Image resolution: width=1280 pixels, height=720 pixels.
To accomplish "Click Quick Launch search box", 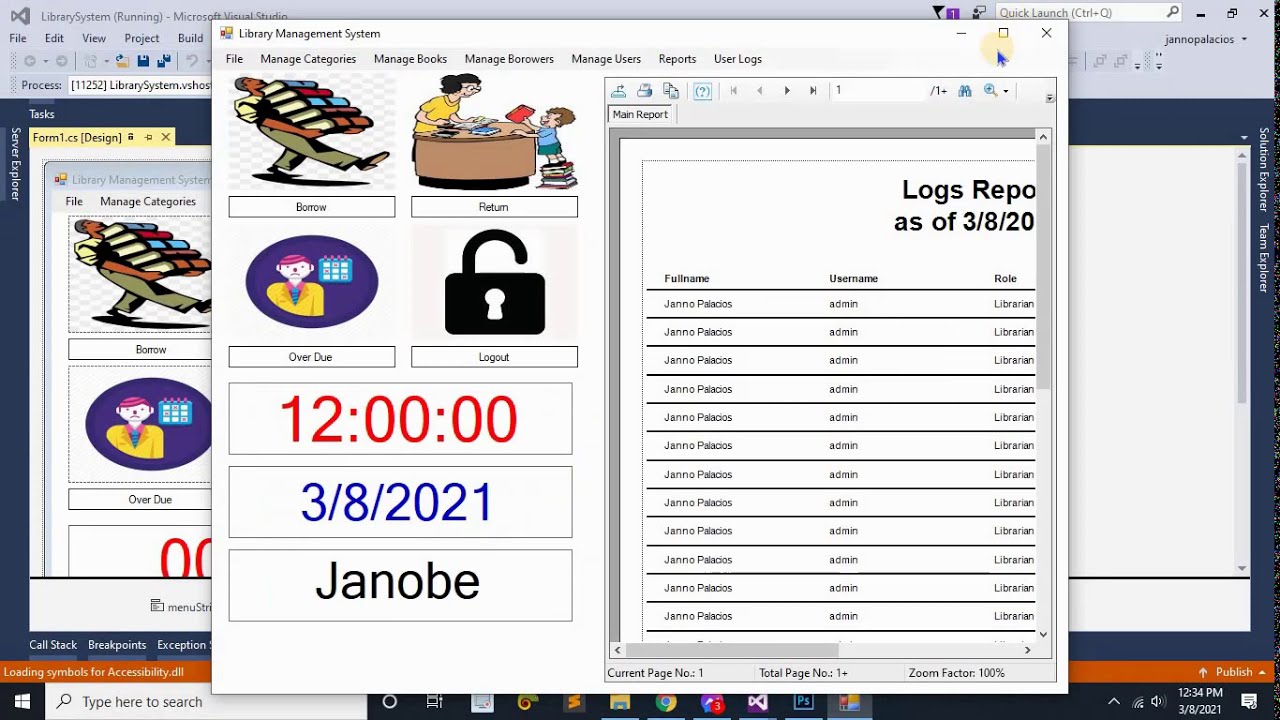I will (x=1090, y=13).
